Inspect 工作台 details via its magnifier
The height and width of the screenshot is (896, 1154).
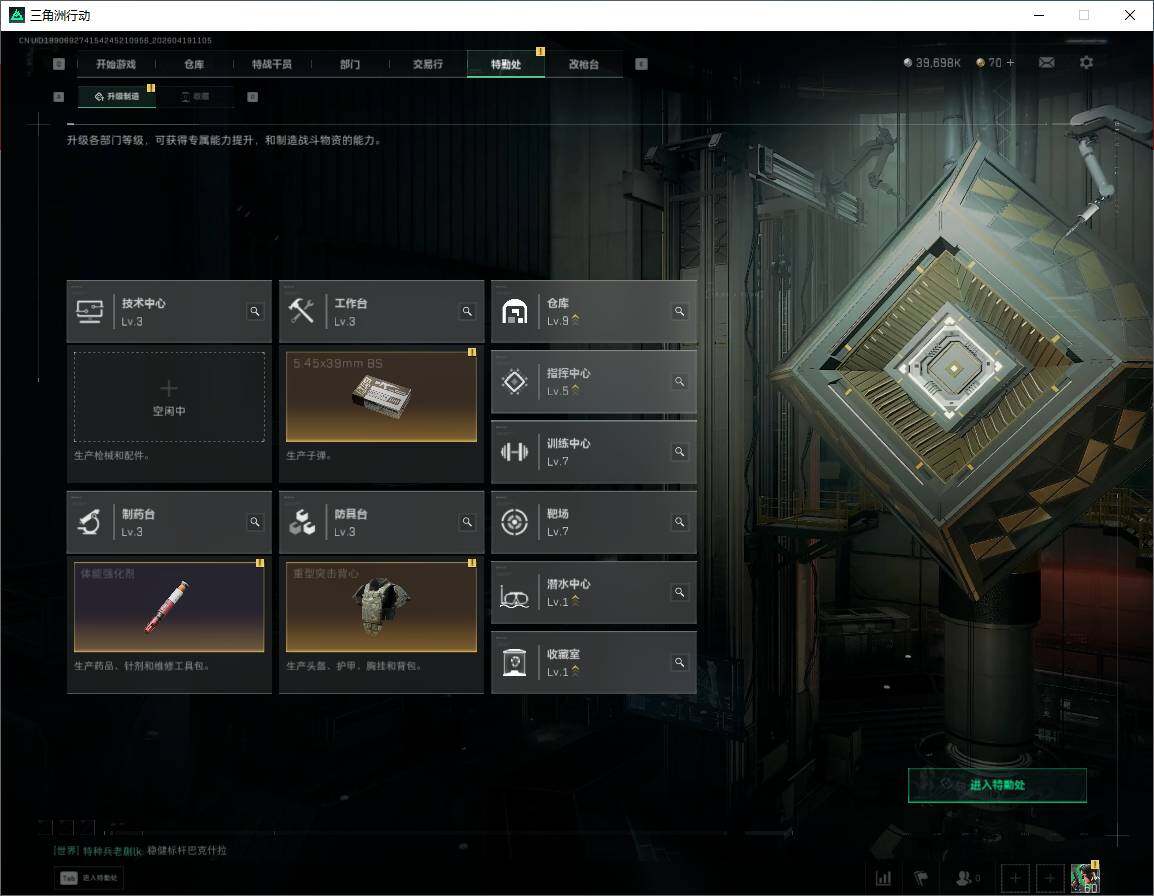[x=467, y=311]
